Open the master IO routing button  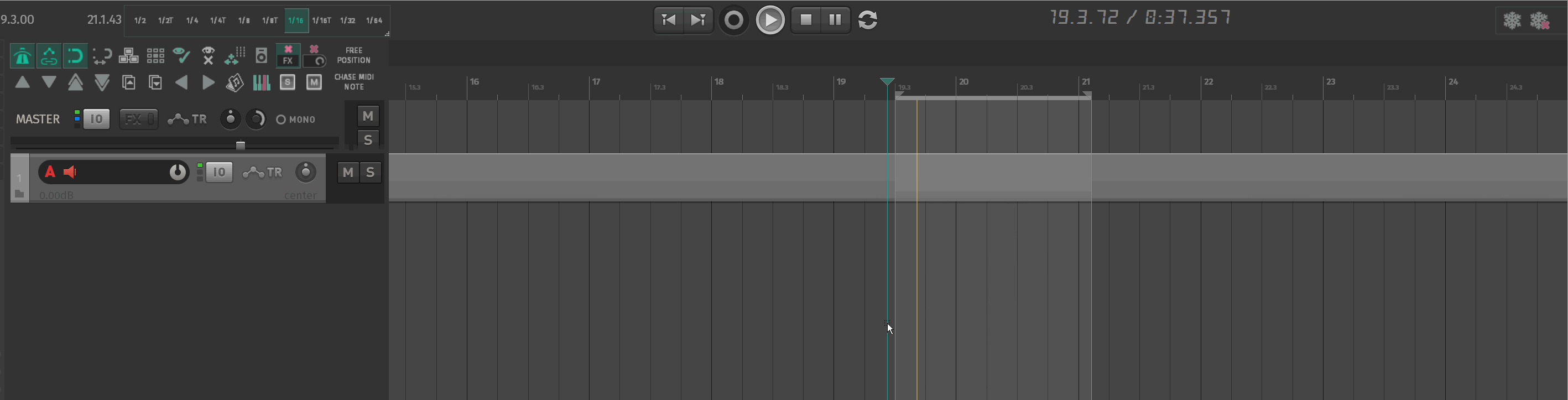96,119
